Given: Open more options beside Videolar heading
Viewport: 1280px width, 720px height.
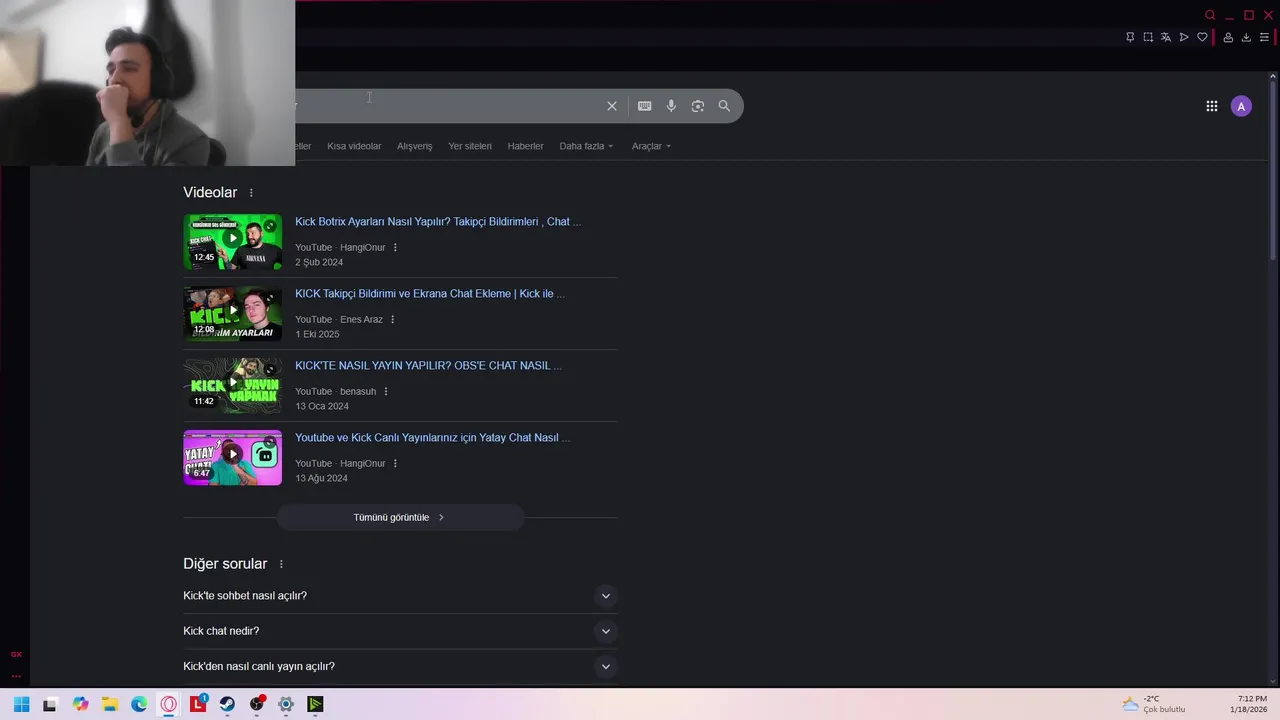Looking at the screenshot, I should (x=251, y=193).
